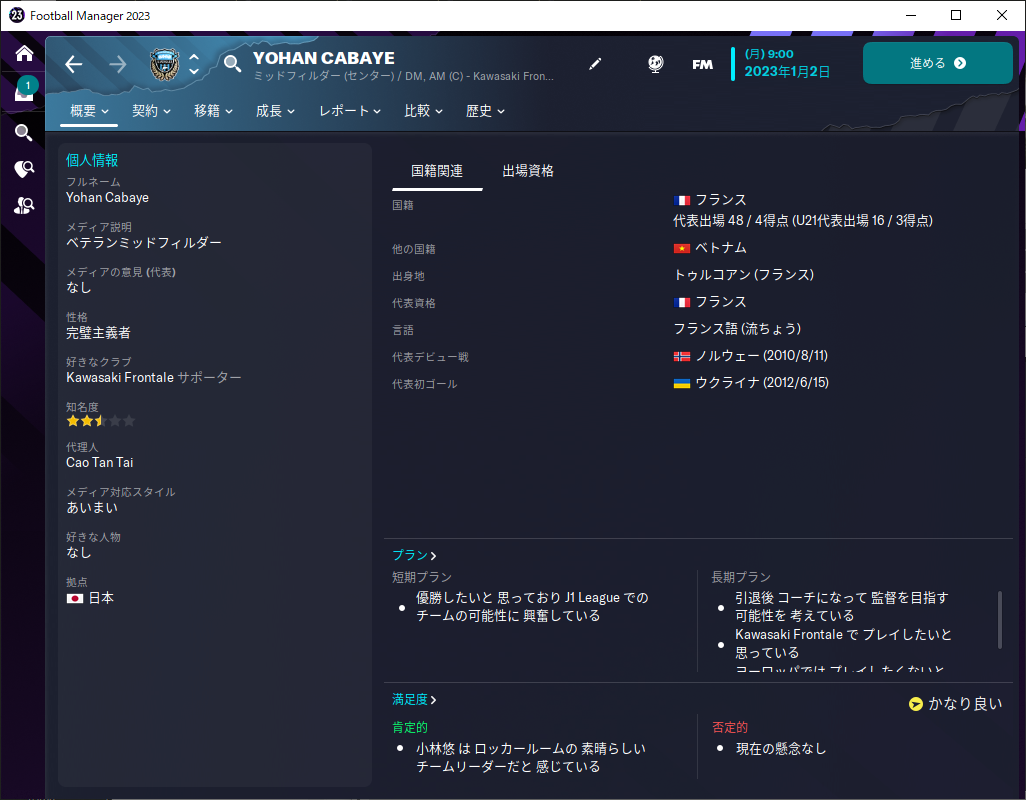Click agent name Cao Tan Tai
This screenshot has height=800, width=1026.
click(x=99, y=462)
